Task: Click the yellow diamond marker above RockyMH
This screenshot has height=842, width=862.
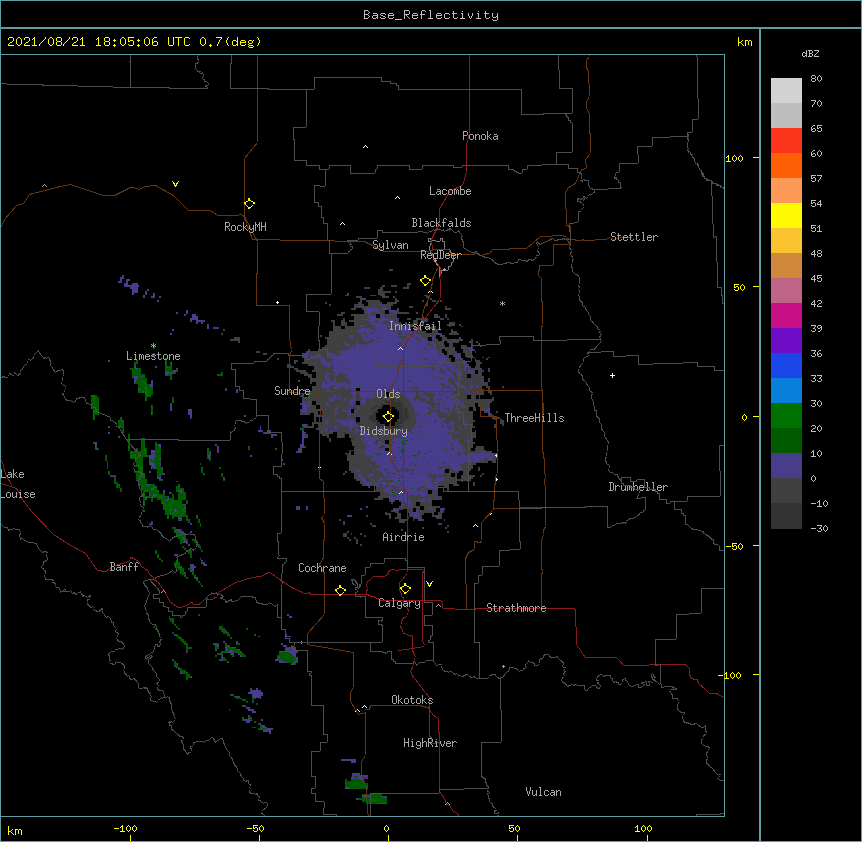Action: [x=249, y=203]
